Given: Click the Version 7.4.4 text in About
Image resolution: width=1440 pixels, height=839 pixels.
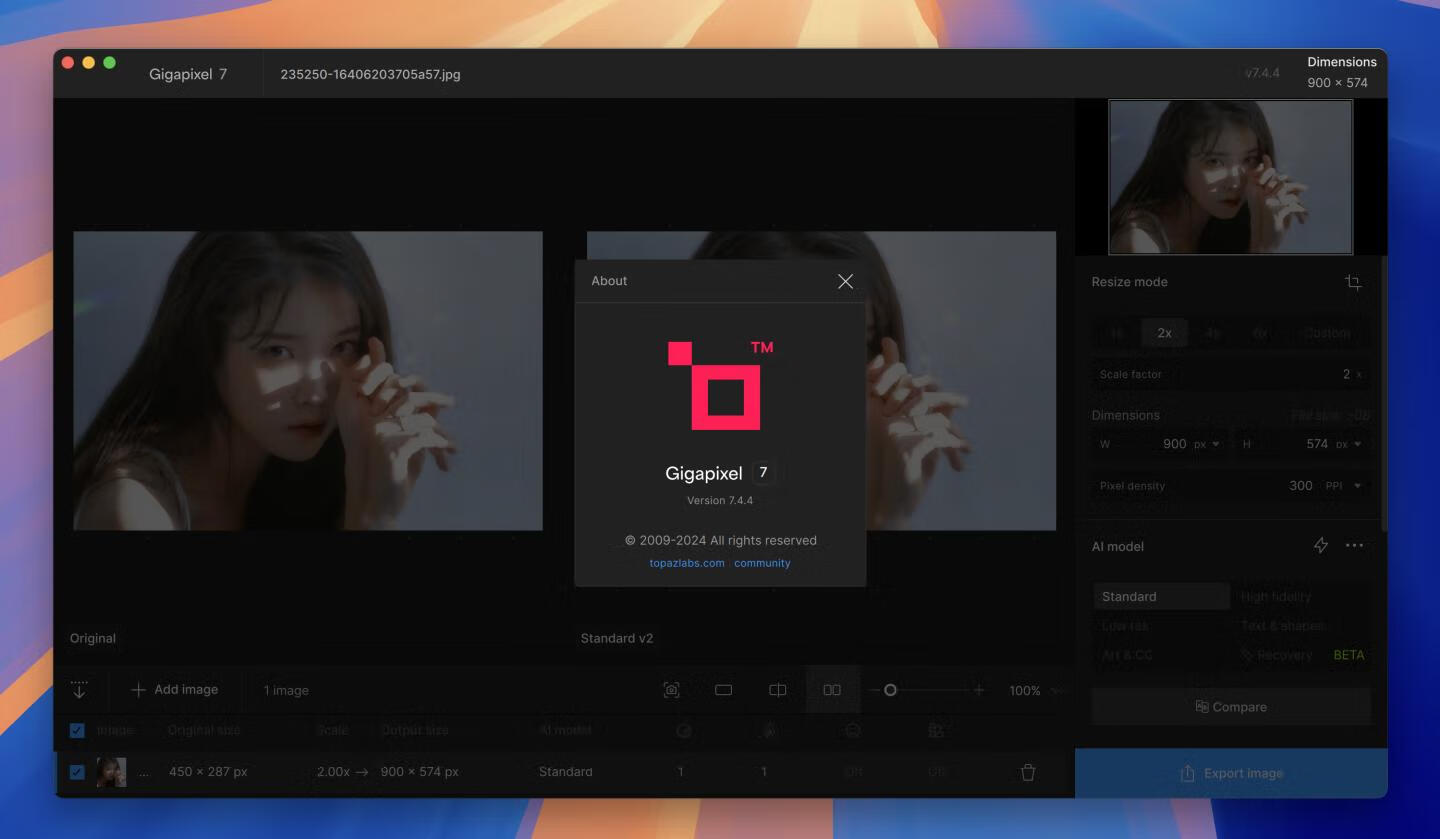Looking at the screenshot, I should tap(720, 500).
